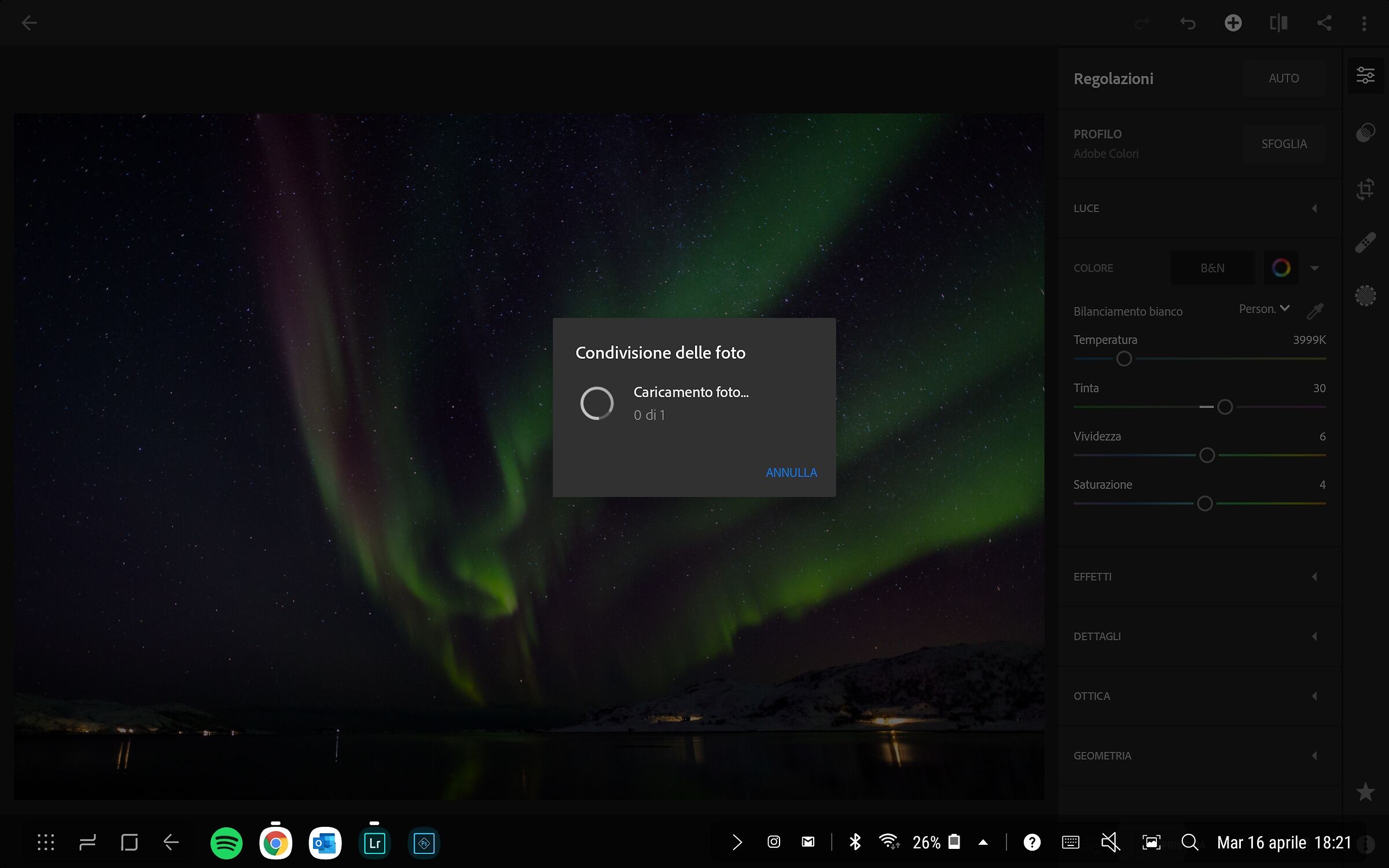Viewport: 1389px width, 868px height.
Task: Select the healing brush tool
Action: 1365,242
